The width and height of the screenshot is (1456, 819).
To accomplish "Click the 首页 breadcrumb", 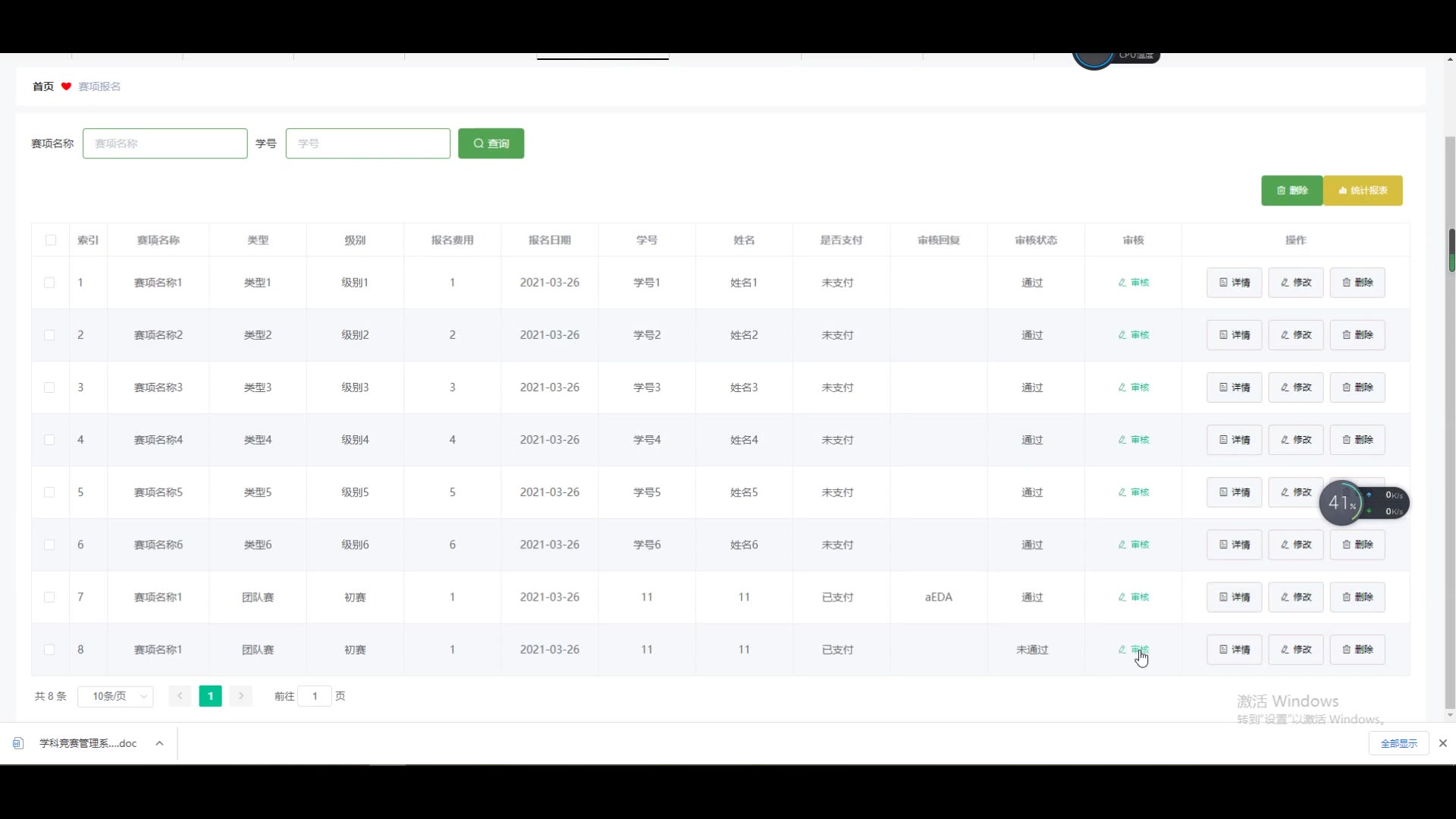I will pyautogui.click(x=43, y=86).
